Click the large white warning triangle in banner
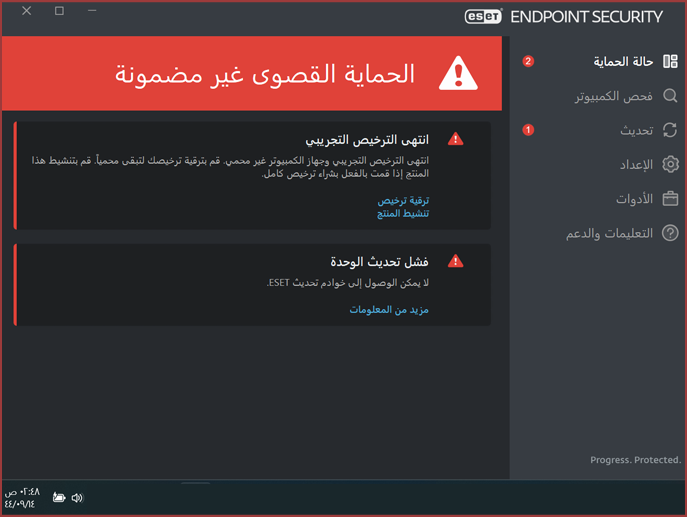 (x=458, y=73)
